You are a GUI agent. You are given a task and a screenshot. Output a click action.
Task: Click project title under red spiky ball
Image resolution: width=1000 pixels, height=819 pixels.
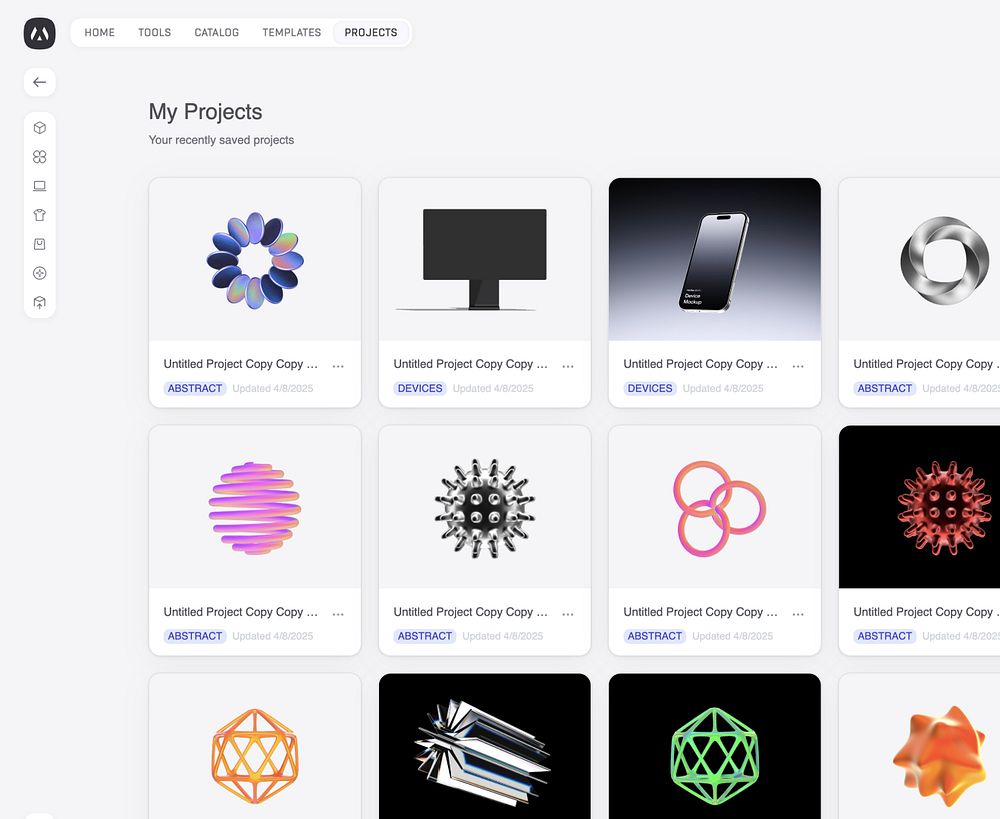926,612
